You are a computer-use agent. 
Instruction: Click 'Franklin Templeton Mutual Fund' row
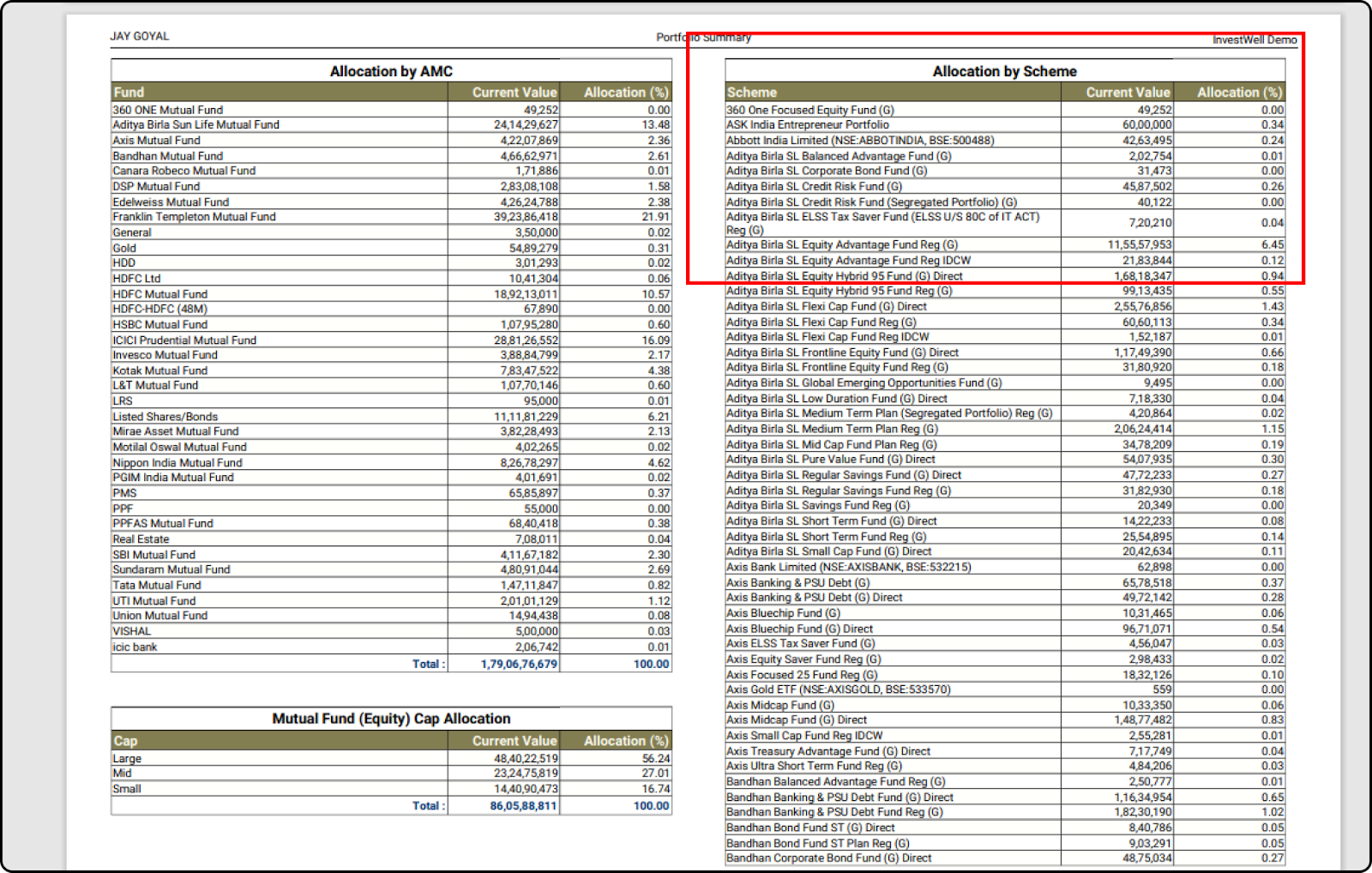coord(391,217)
